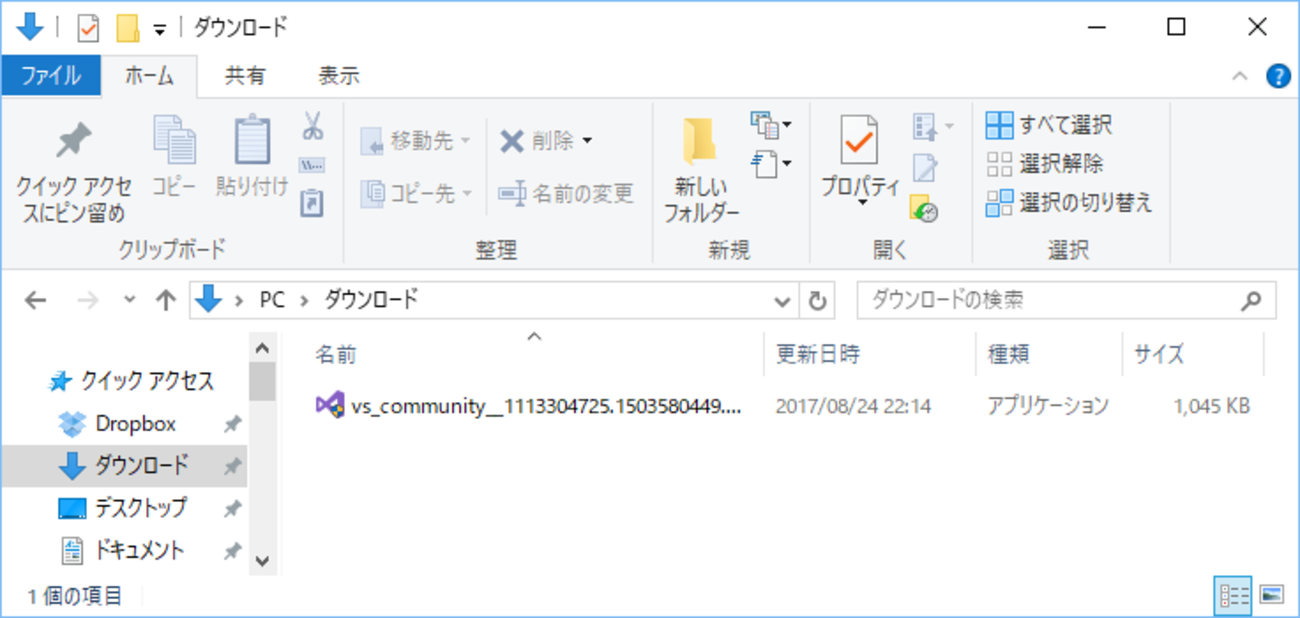
Task: Collapse the ribbon with the chevron
Action: coord(1240,76)
